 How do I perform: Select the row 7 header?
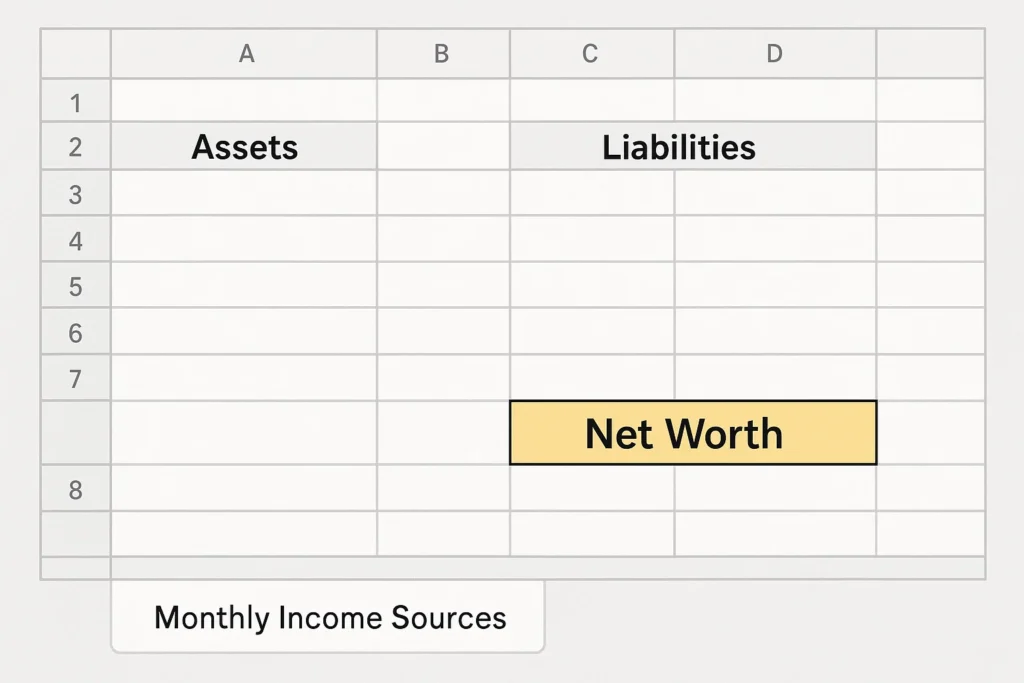click(76, 378)
